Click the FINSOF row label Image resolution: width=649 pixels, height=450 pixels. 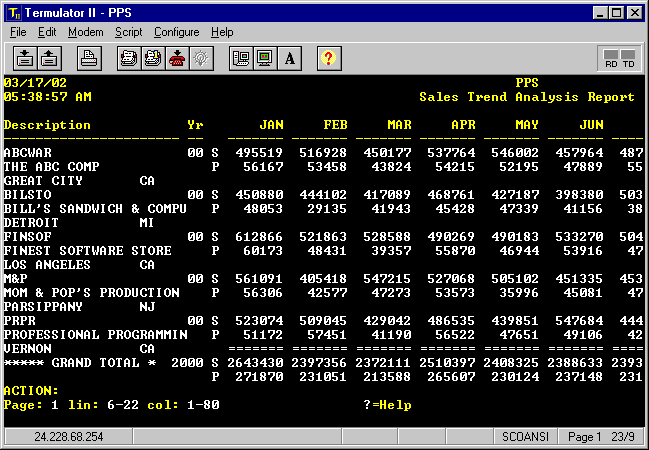[x=28, y=237]
